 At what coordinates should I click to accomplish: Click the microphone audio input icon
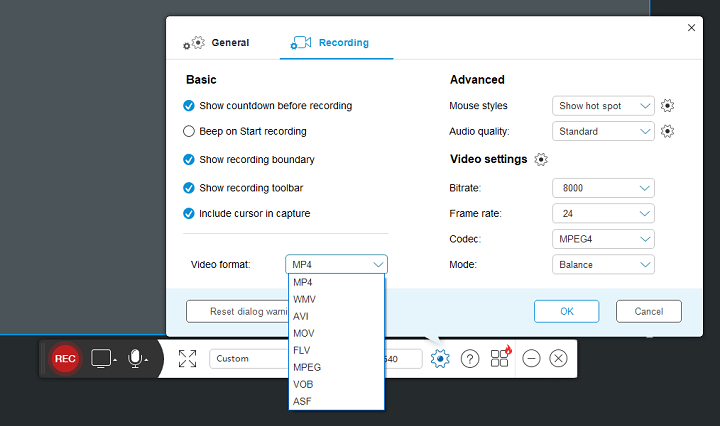(x=135, y=359)
